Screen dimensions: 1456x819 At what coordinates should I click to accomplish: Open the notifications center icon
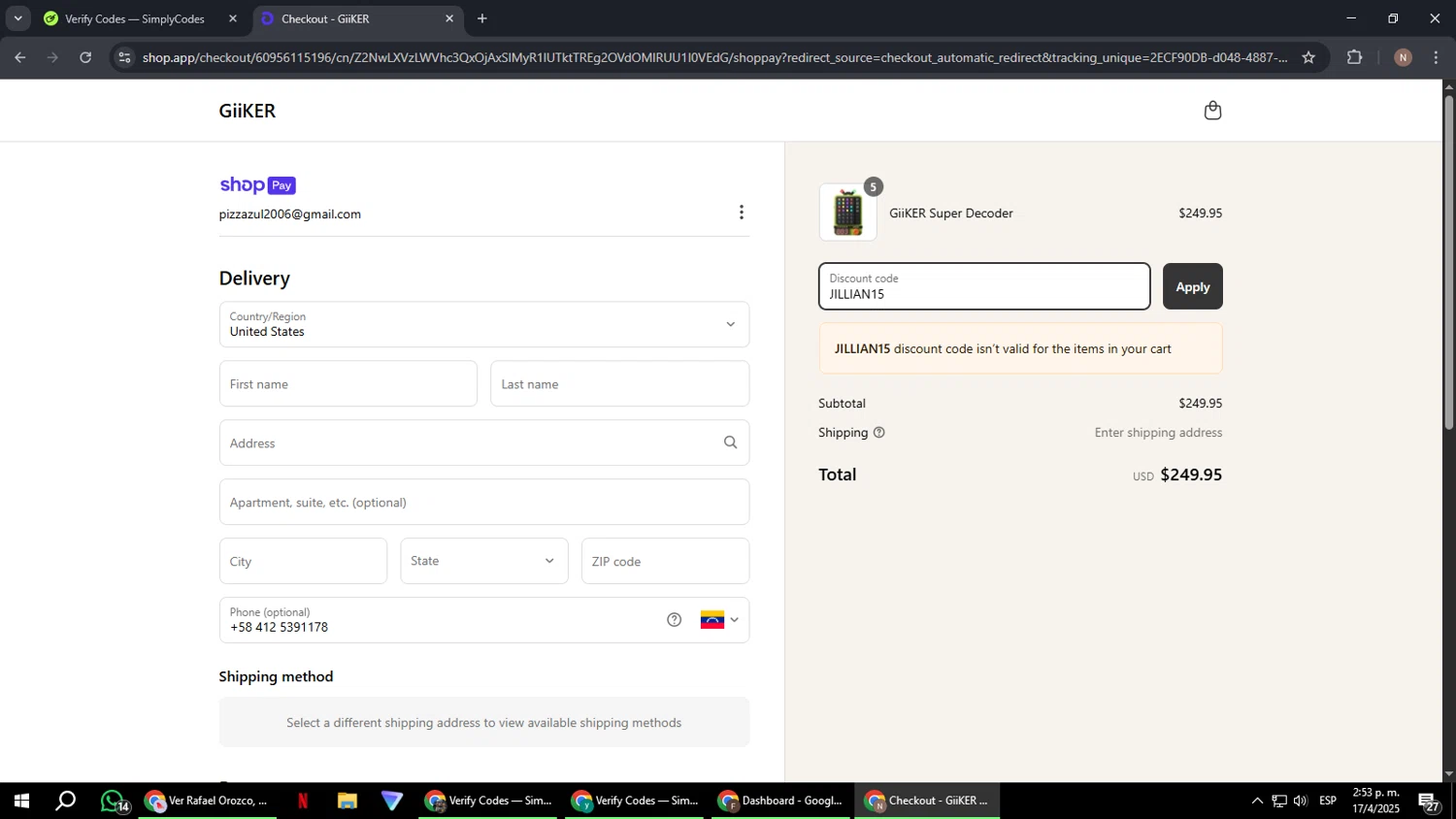click(x=1430, y=802)
